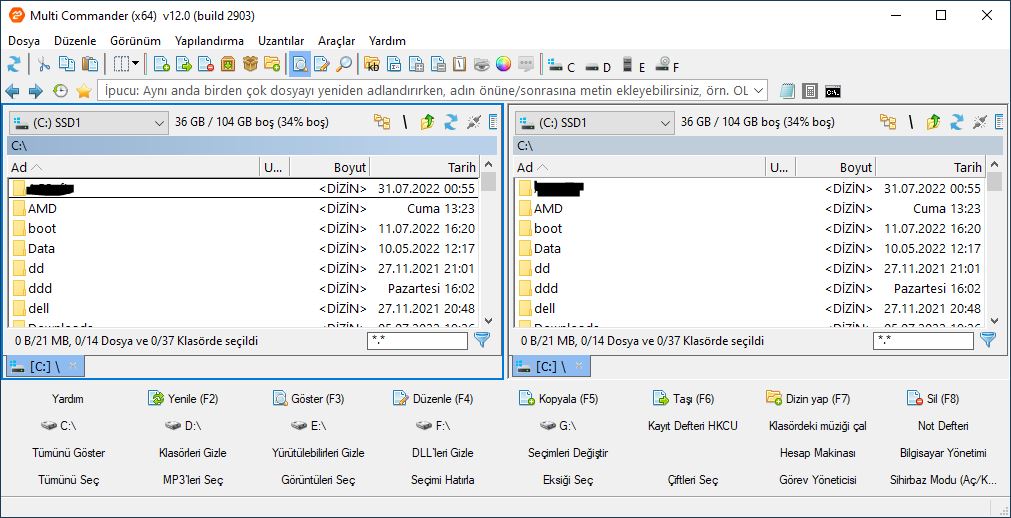Click the Kopyala (F5) button
The width and height of the screenshot is (1011, 518).
(x=558, y=399)
